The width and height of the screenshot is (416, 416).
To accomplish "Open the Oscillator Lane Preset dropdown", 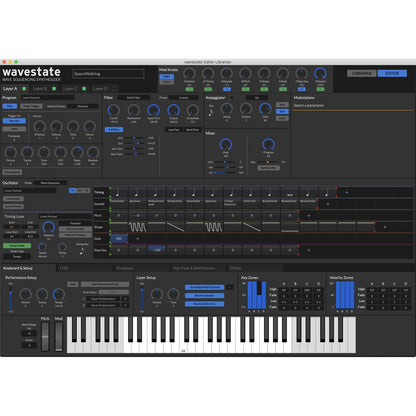I will coord(30,191).
